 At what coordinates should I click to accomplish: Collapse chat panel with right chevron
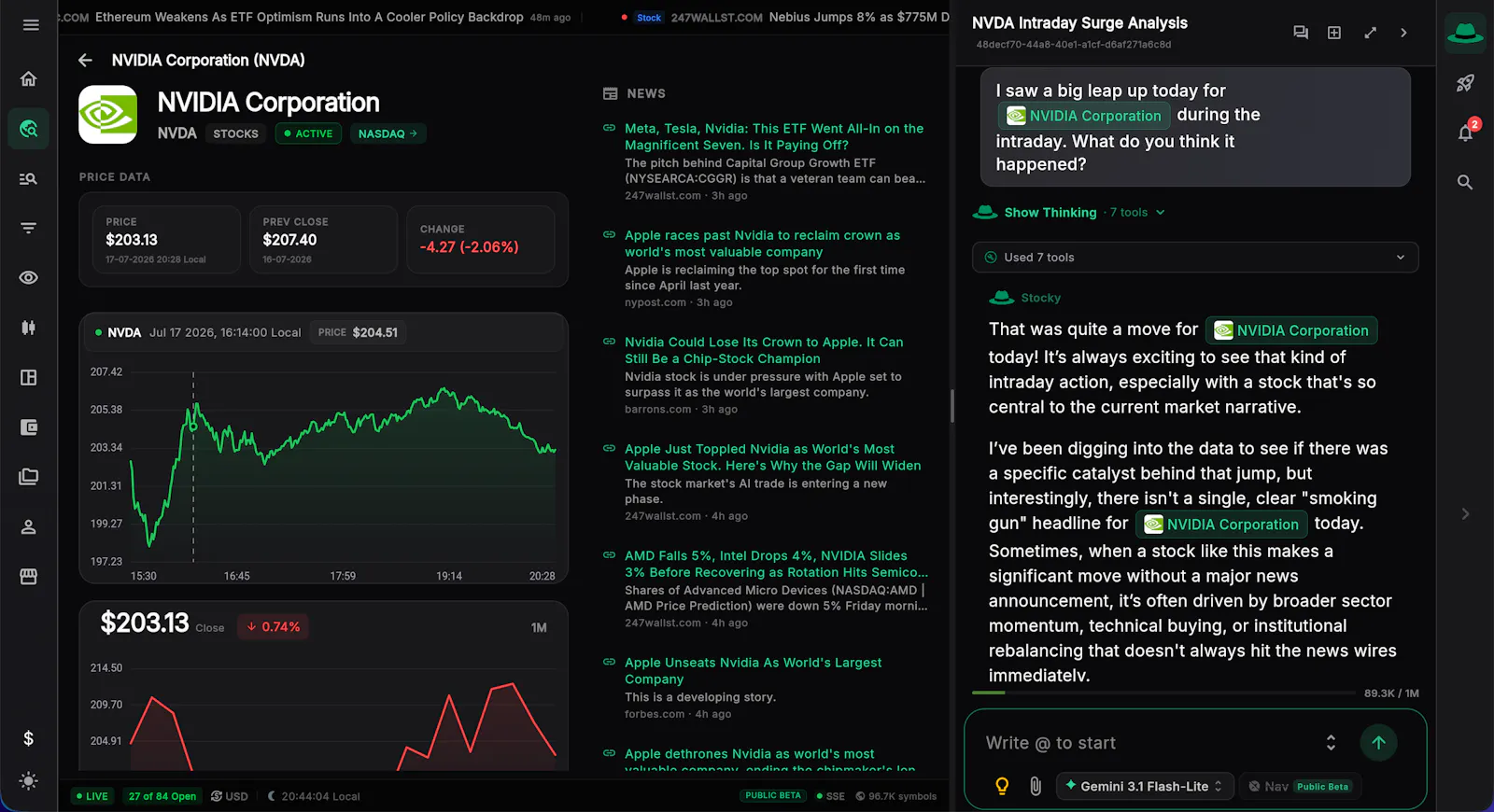pos(1403,33)
